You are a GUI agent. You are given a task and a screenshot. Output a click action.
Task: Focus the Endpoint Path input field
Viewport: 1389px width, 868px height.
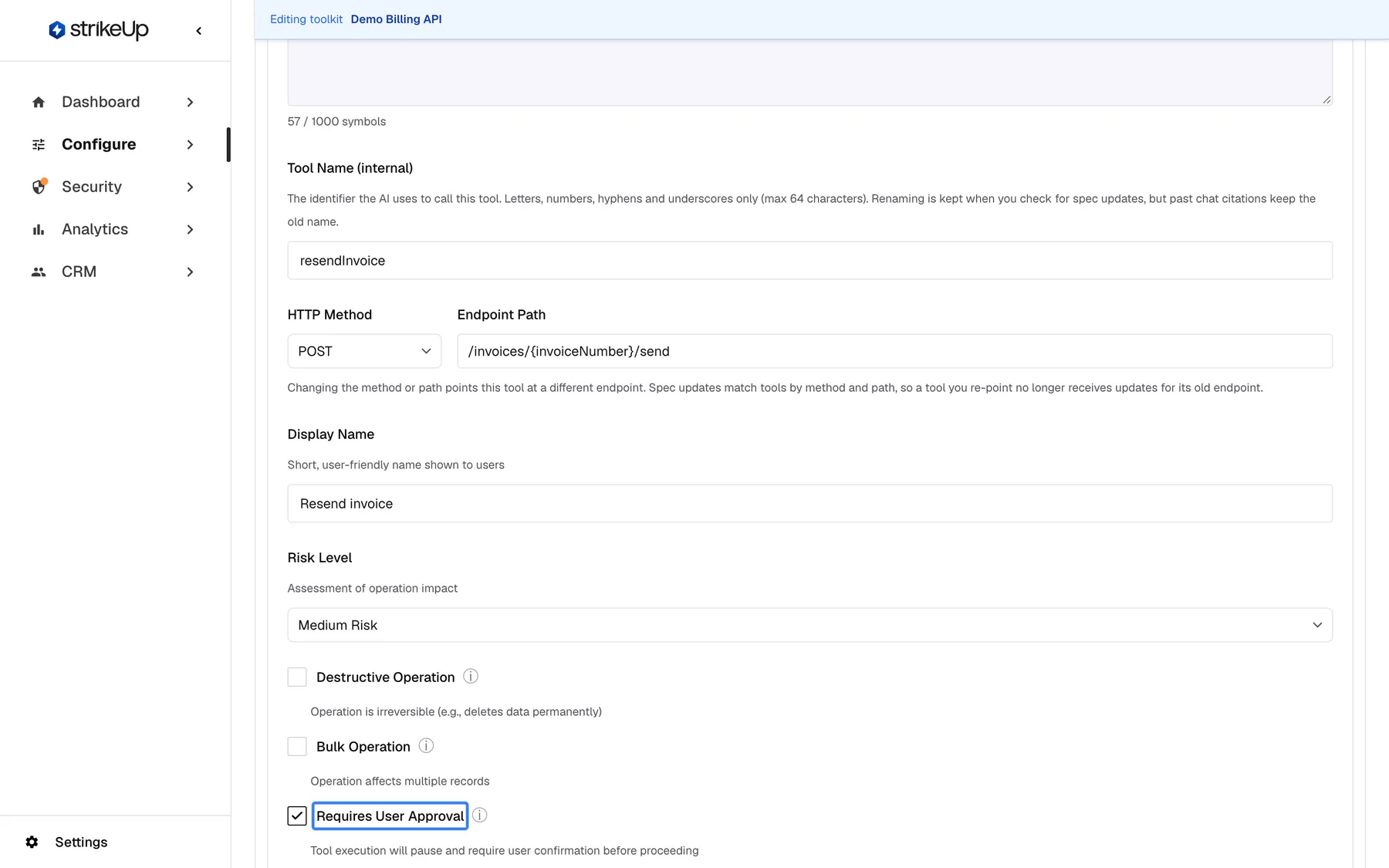coord(894,351)
